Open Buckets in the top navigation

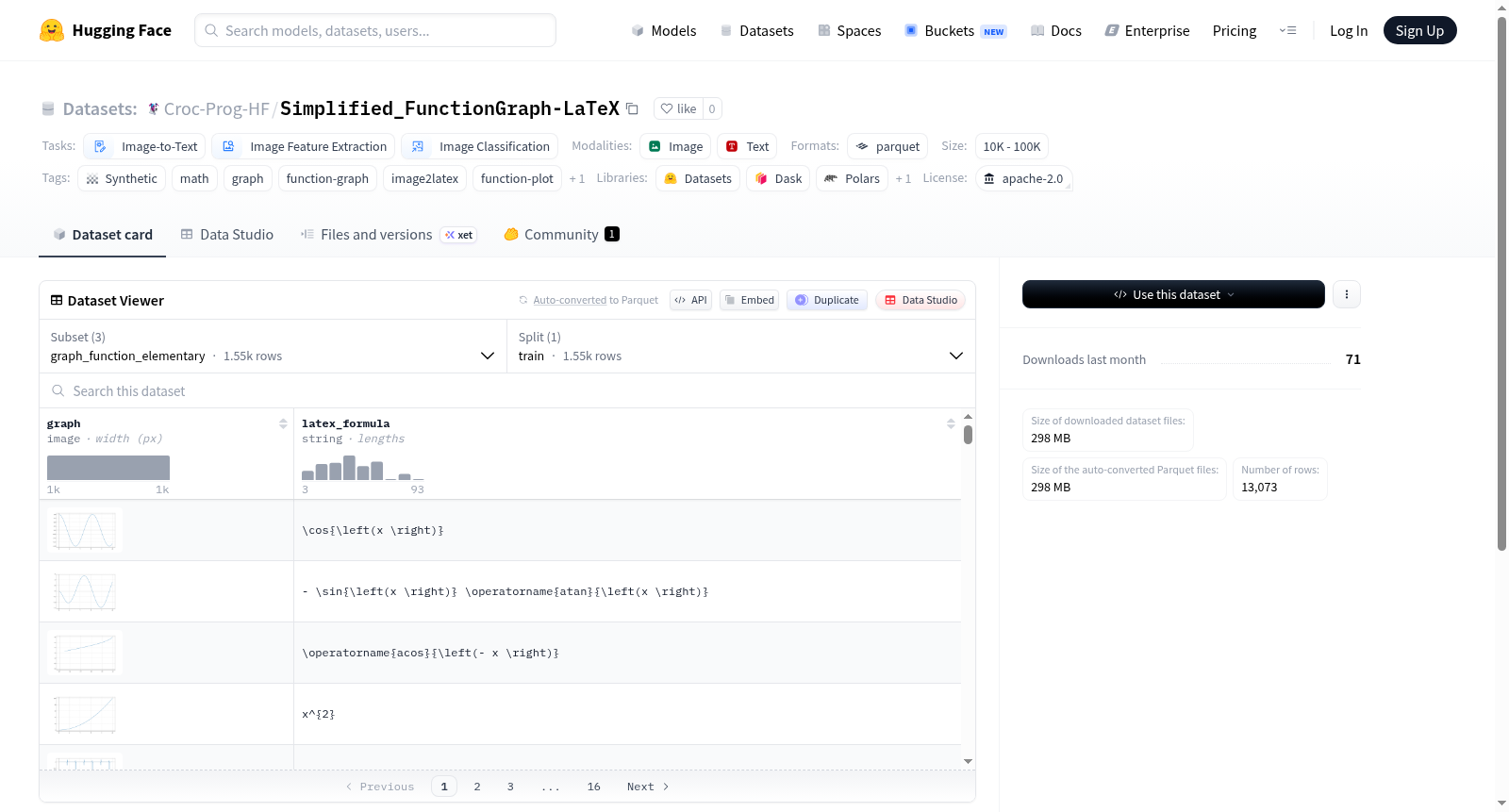(955, 30)
